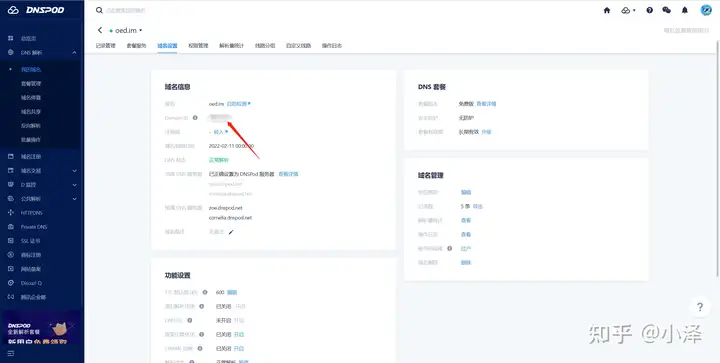
Task: Click the 升级 link beside 长期有效
Action: coord(486,132)
